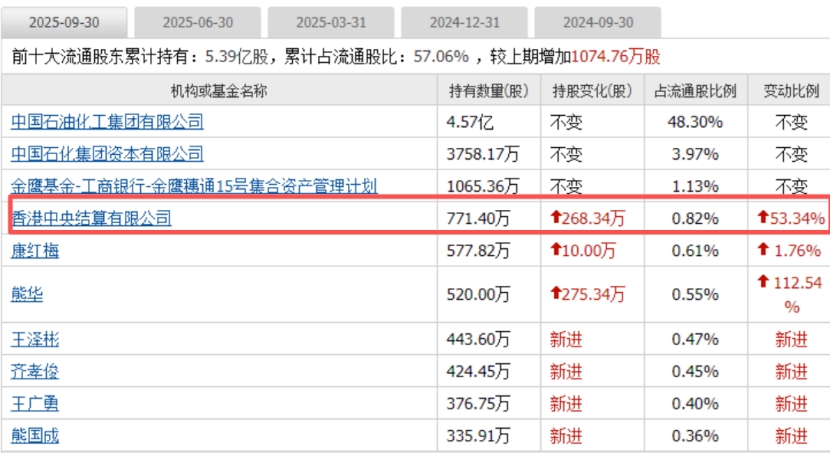The width and height of the screenshot is (831, 453).
Task: Open 中国石化集团资本有限公司 link
Action: [x=107, y=154]
